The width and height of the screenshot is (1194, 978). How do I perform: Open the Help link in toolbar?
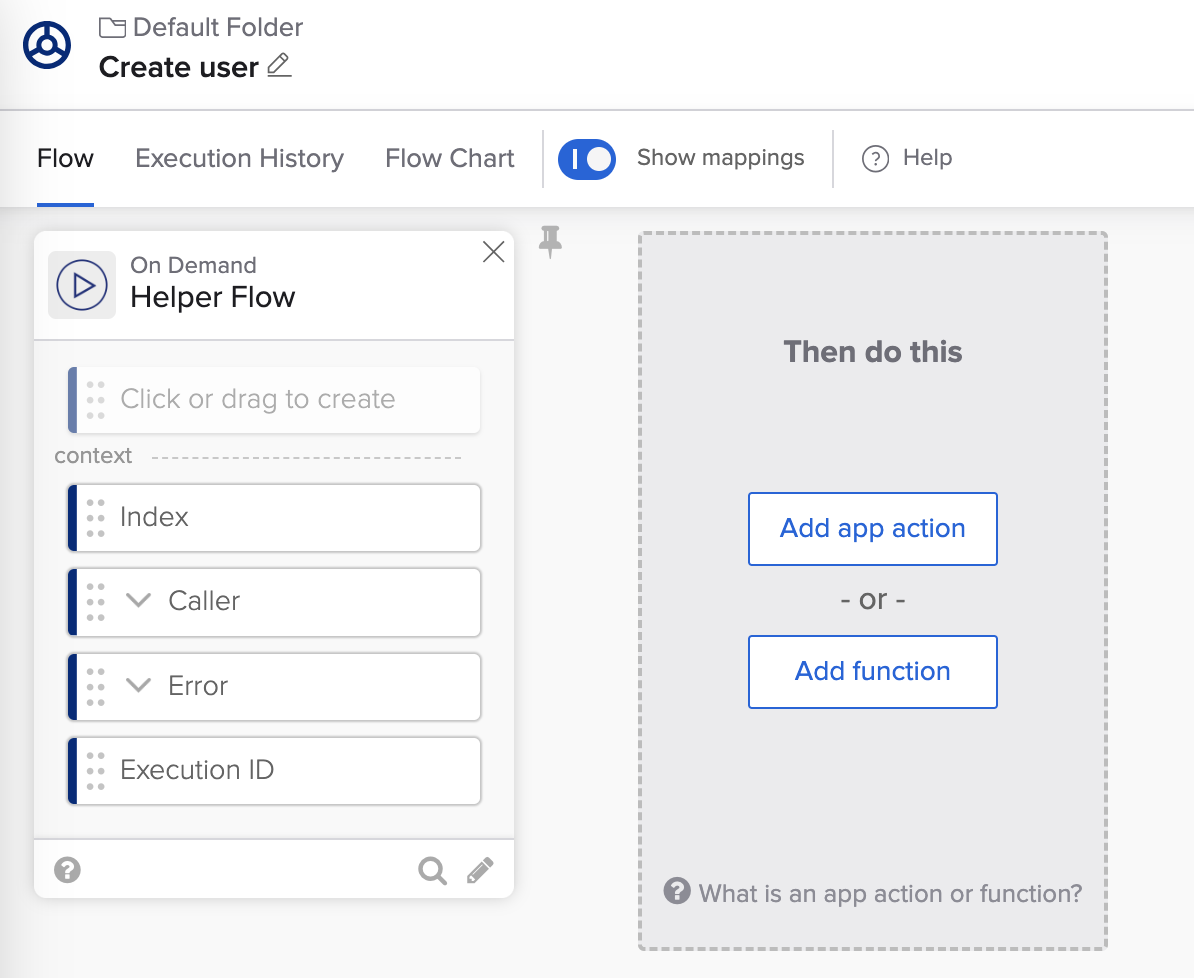tap(907, 158)
